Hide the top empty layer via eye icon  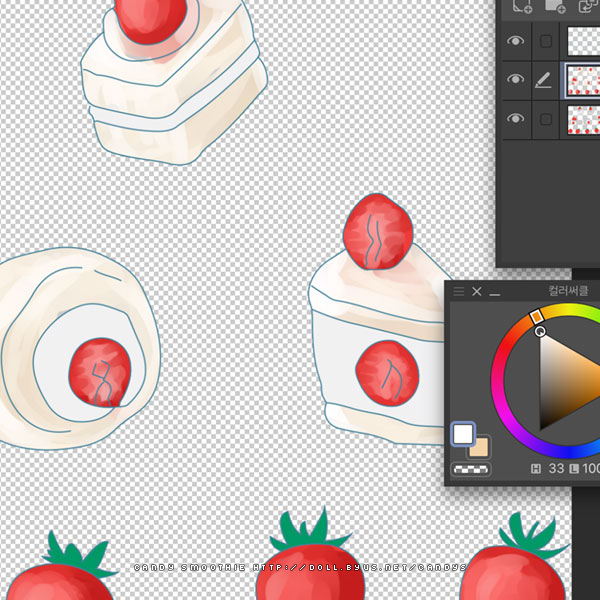point(515,41)
